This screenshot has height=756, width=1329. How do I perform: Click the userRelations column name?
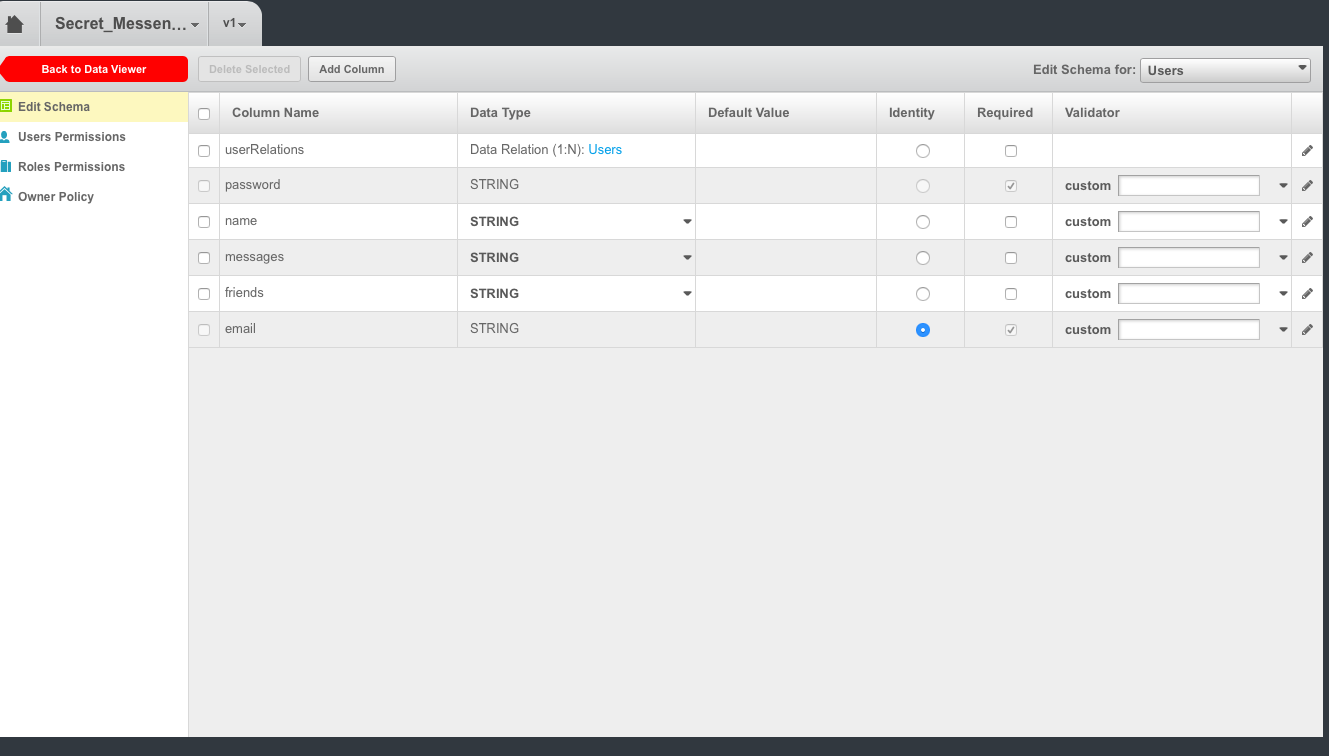(264, 149)
